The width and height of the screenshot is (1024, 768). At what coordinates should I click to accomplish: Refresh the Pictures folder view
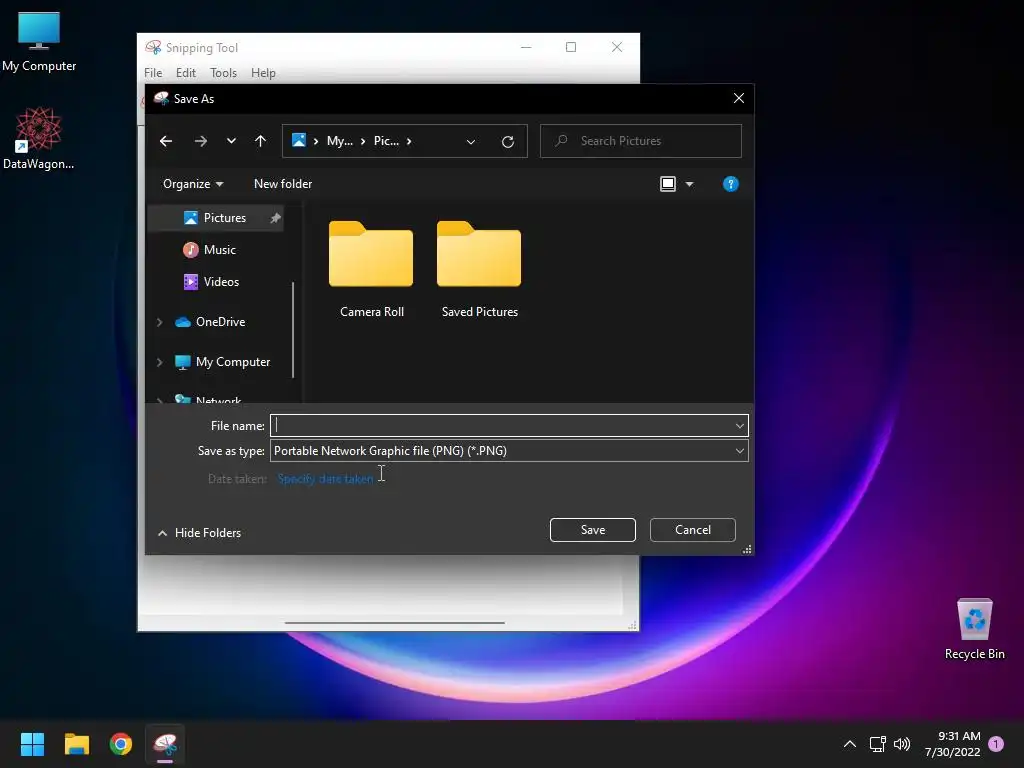(507, 142)
